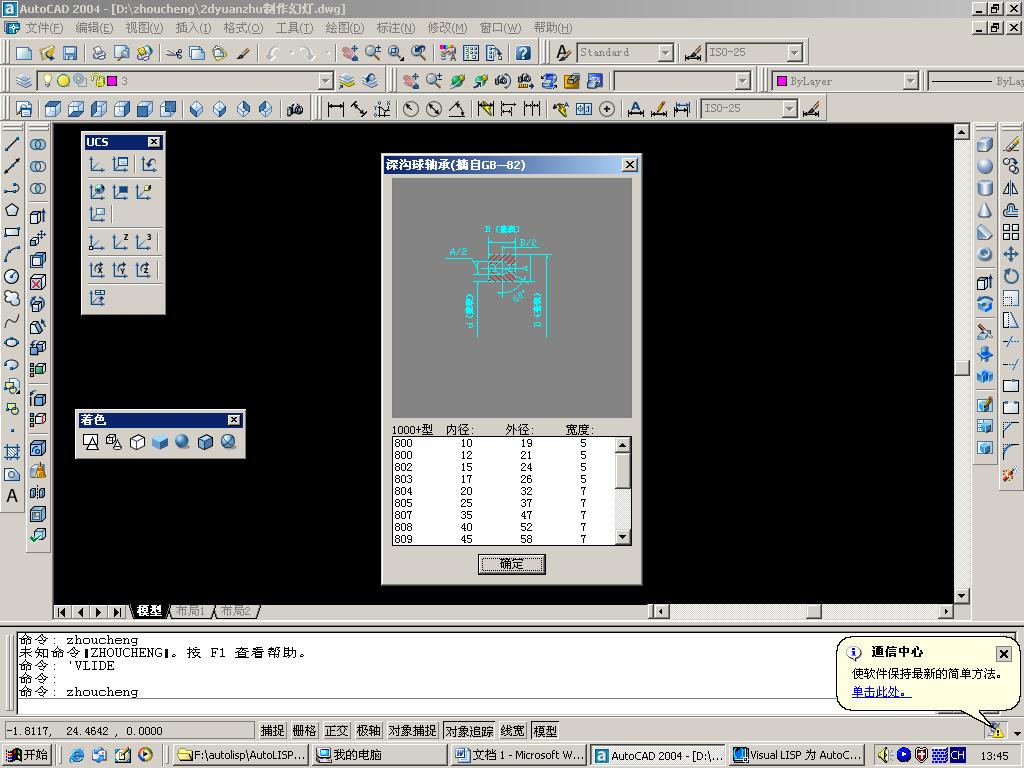
Task: Open the 绘图(D) menu
Action: [x=344, y=28]
